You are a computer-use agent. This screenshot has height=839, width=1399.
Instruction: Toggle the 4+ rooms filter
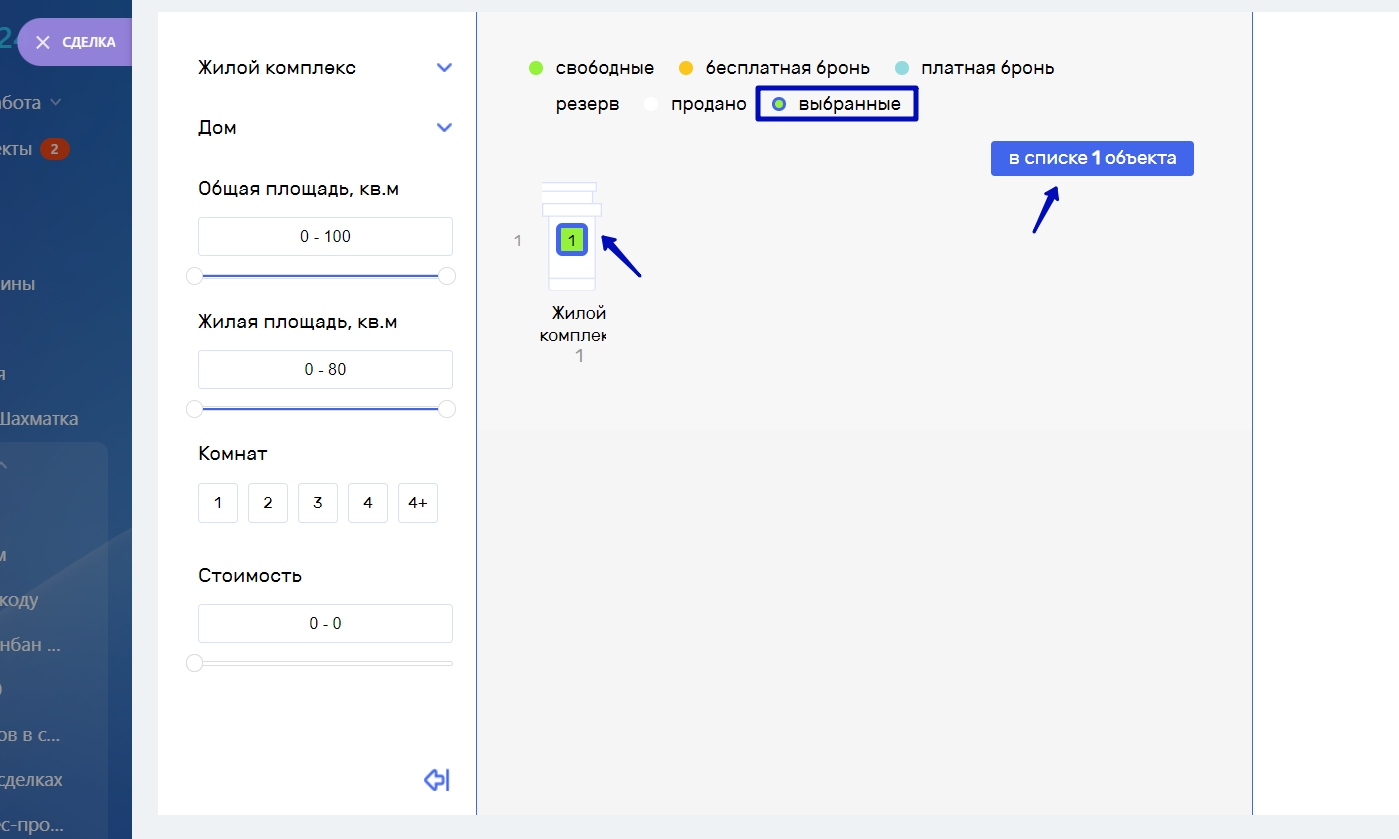(x=418, y=503)
